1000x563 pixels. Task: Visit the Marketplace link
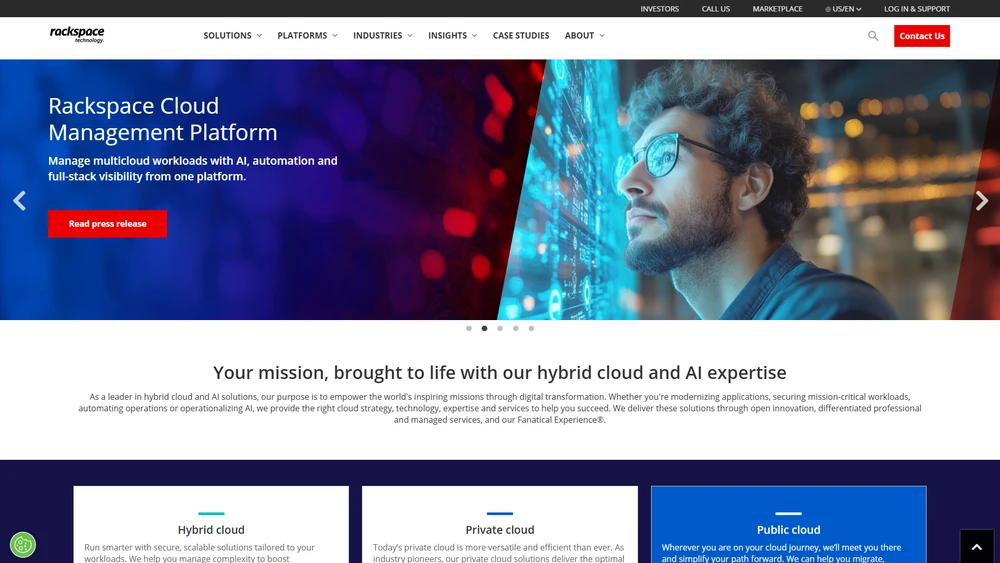(x=777, y=9)
